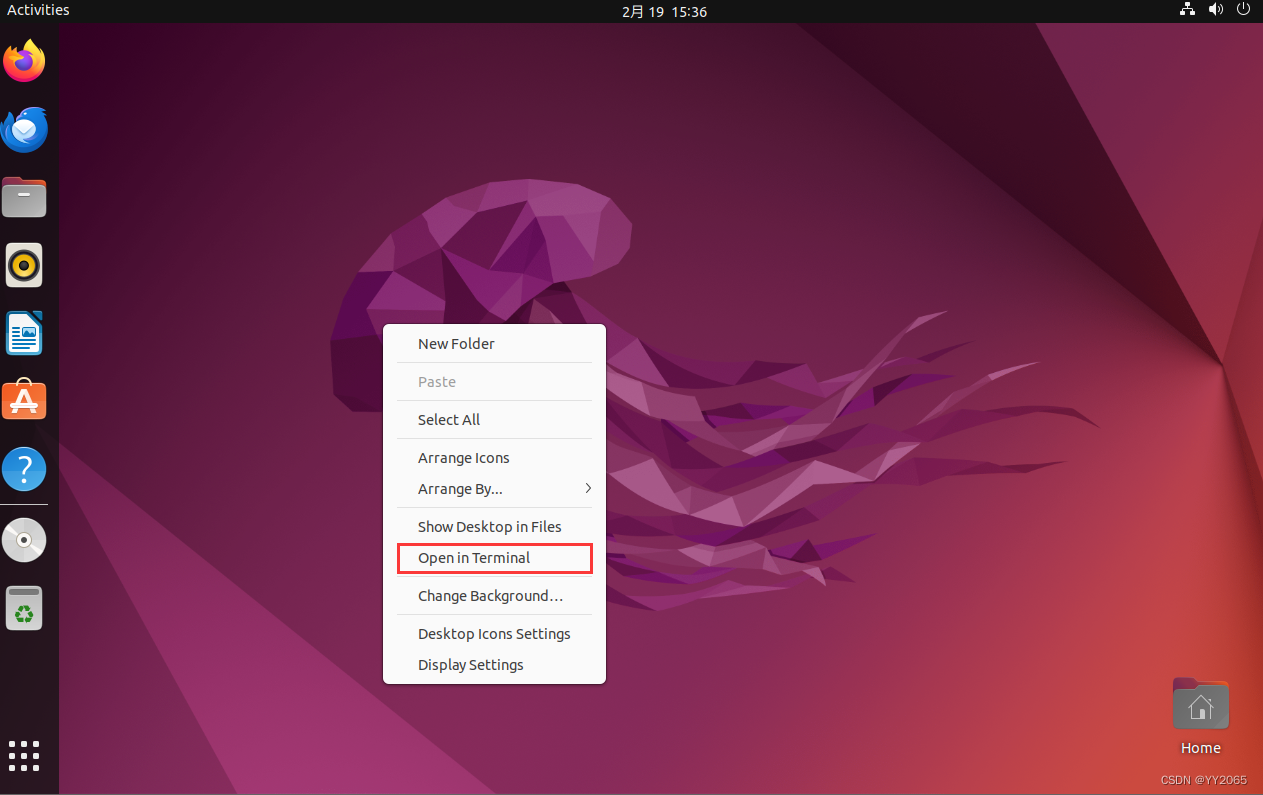Show Applications grid
Screen dimensions: 1263x795
pyautogui.click(x=24, y=756)
